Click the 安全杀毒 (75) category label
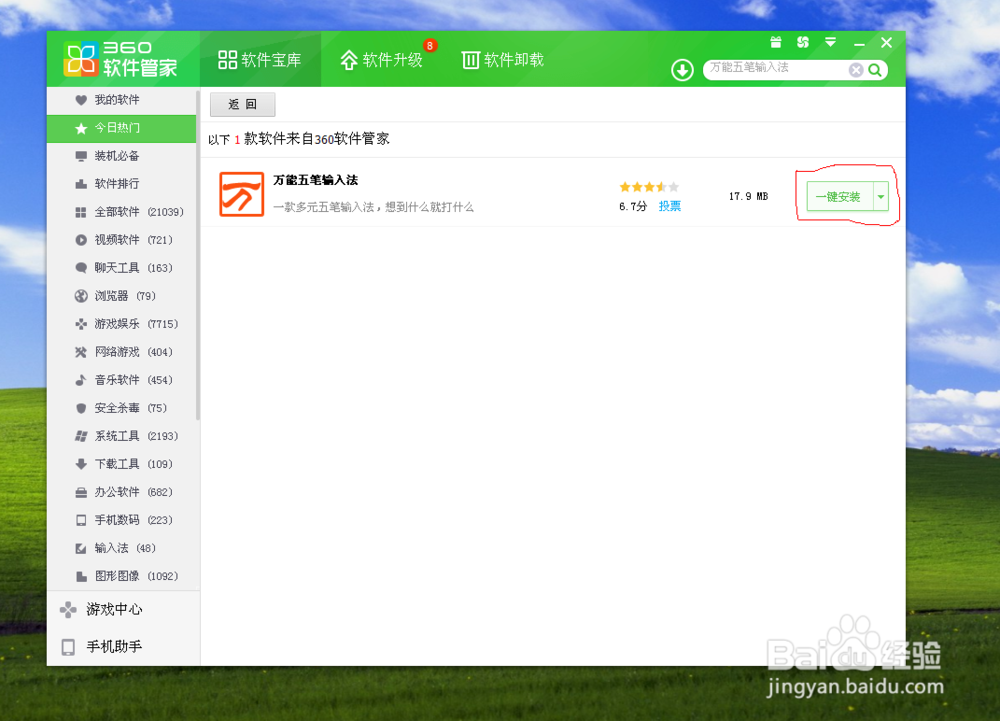This screenshot has width=1000, height=721. 131,408
